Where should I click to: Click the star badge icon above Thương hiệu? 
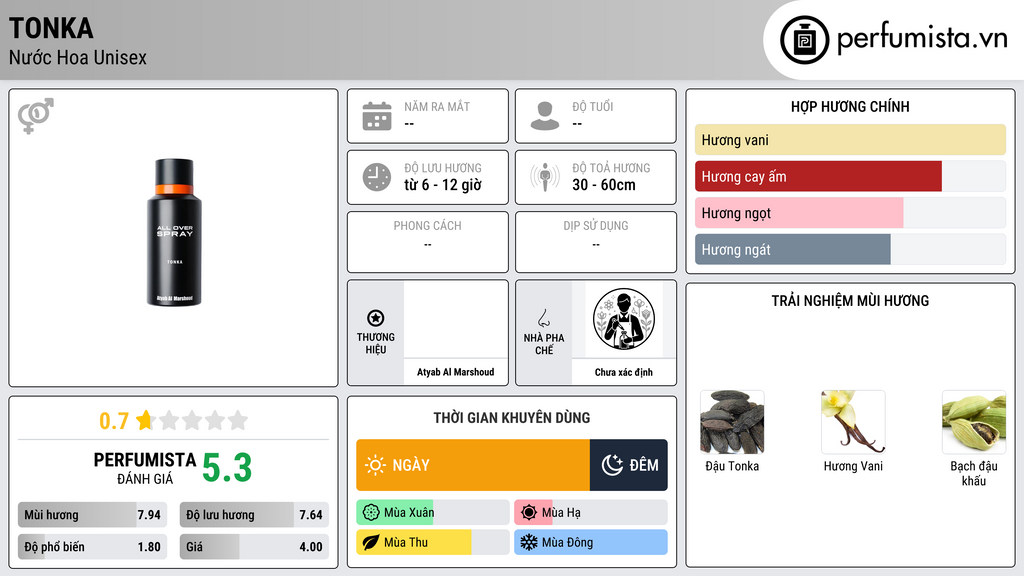click(x=376, y=318)
